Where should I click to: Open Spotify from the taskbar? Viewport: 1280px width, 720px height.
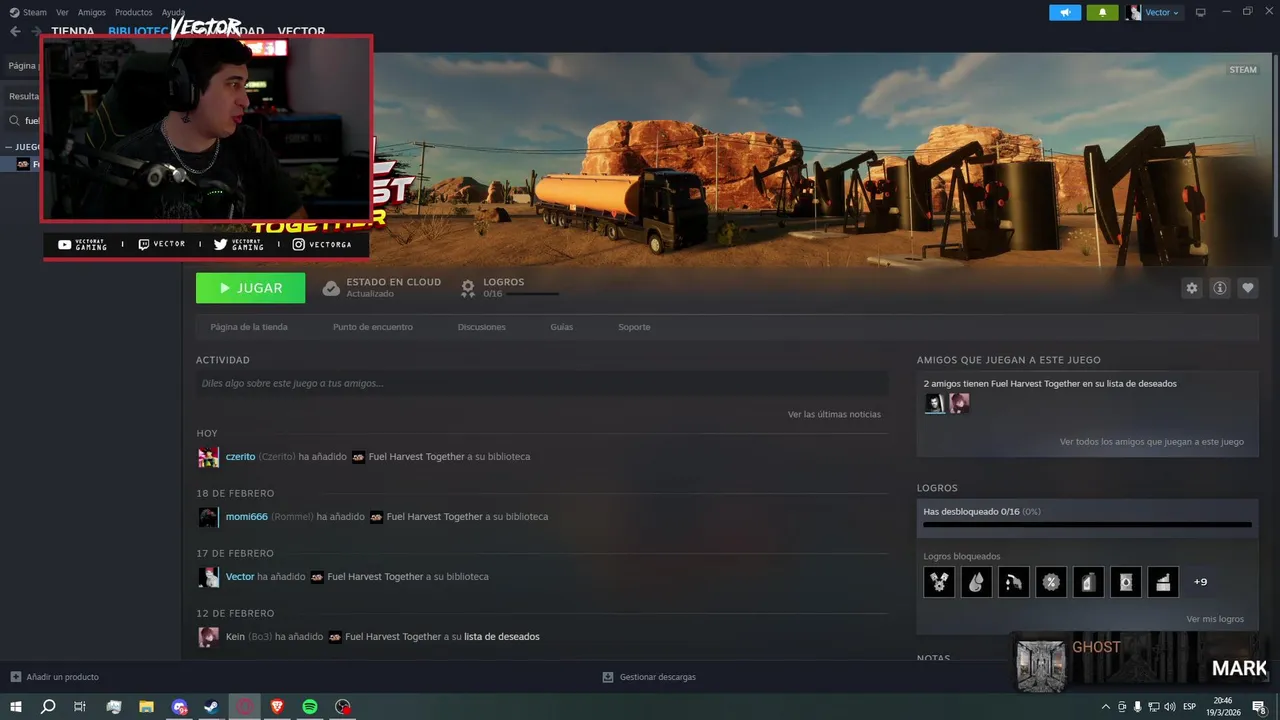pyautogui.click(x=310, y=707)
